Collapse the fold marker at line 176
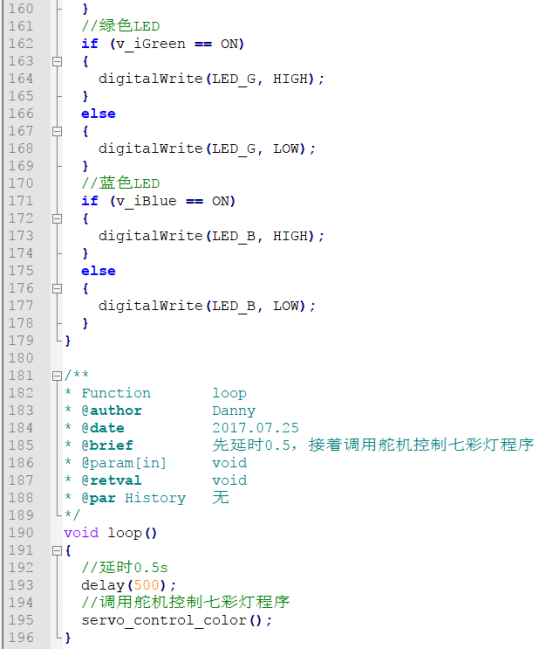The image size is (554, 649). (57, 288)
